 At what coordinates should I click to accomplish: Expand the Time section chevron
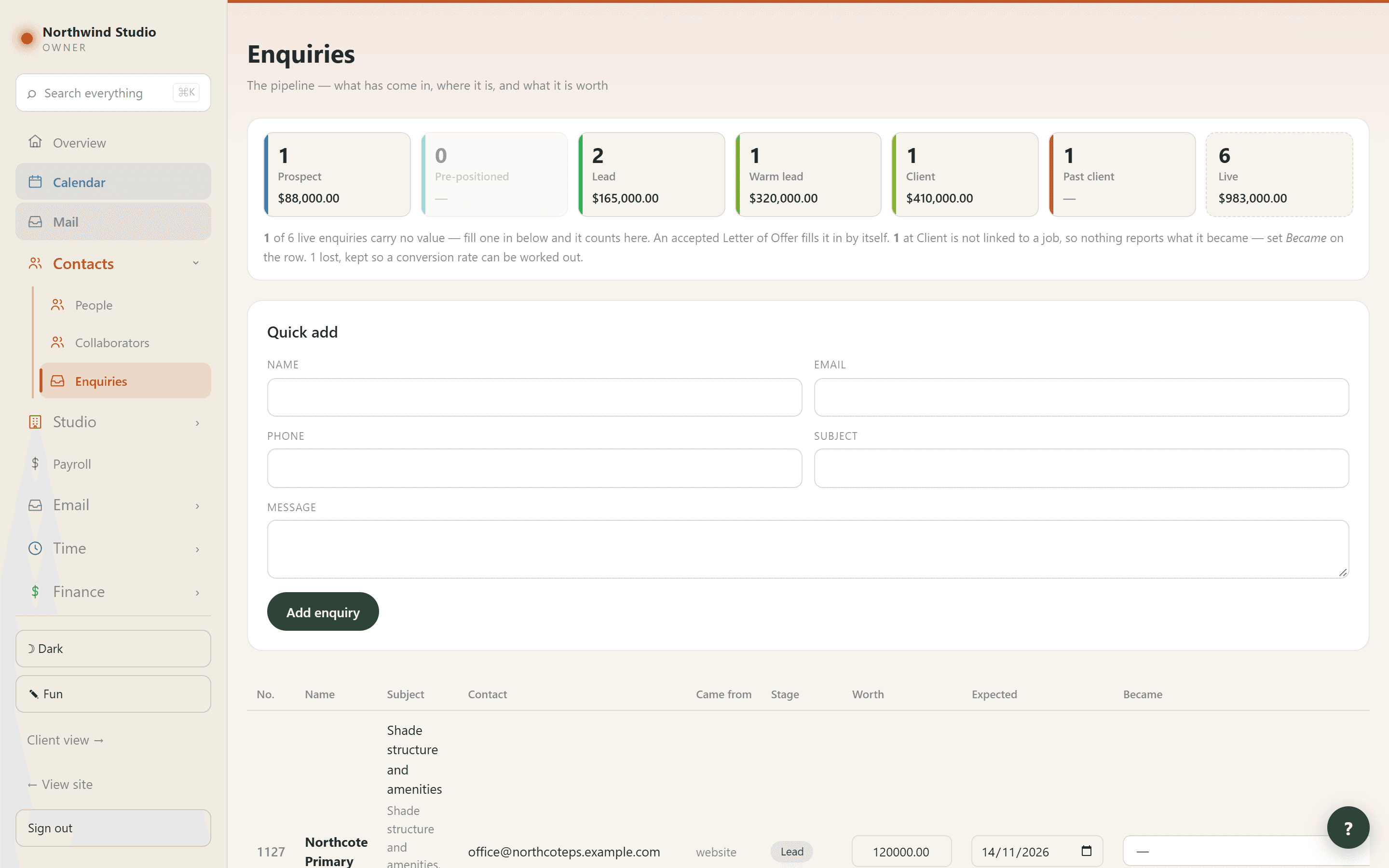click(x=197, y=549)
